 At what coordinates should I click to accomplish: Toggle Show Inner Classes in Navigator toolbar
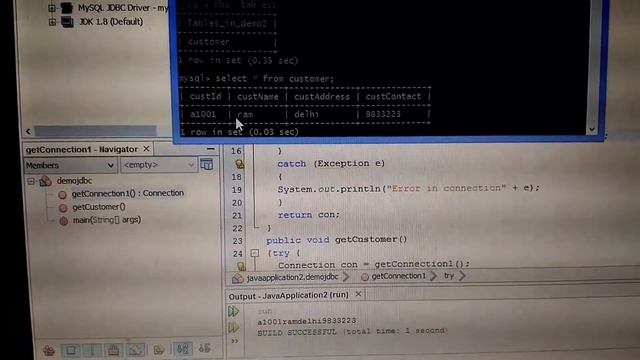coord(135,350)
